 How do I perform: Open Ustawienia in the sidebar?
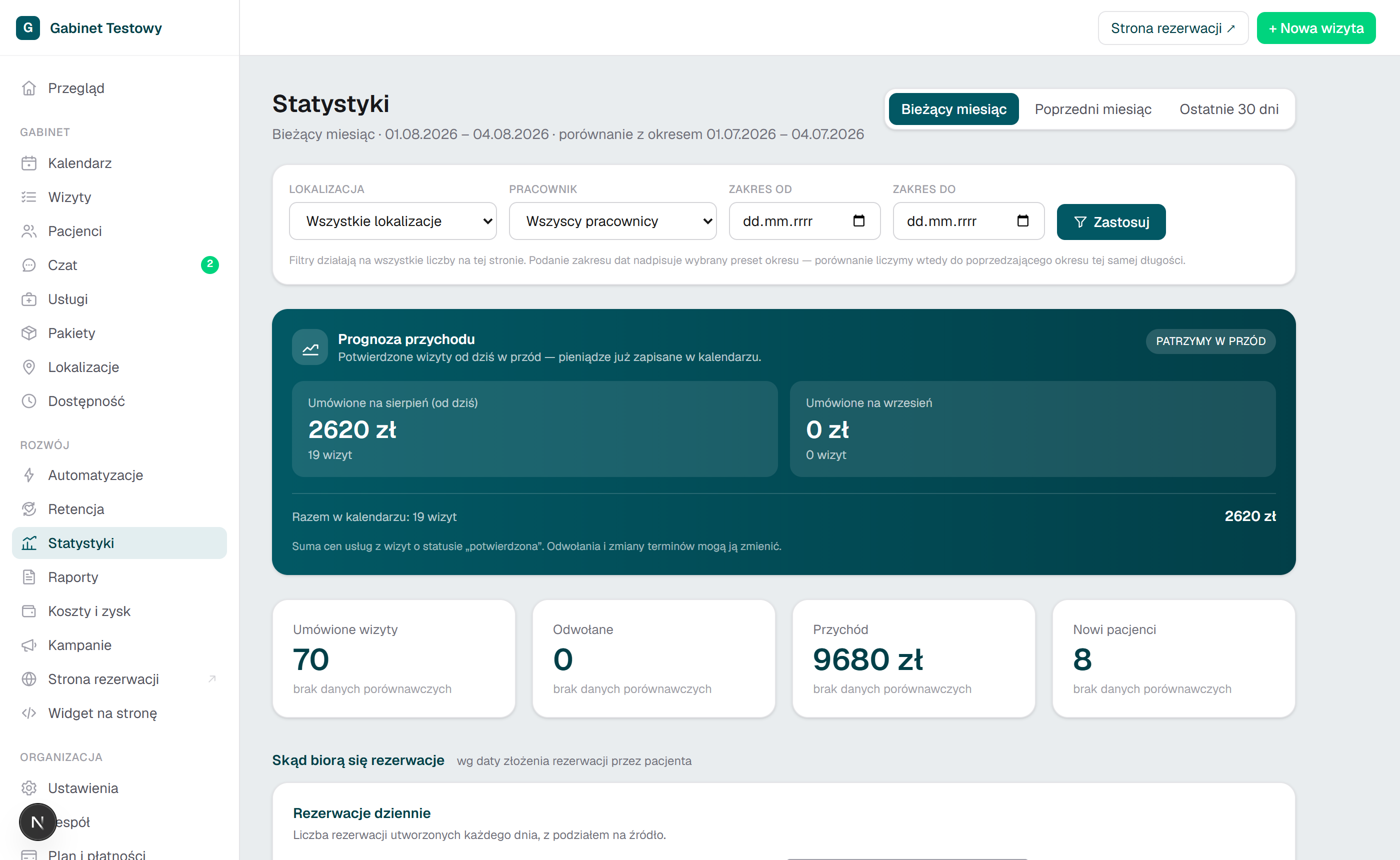tap(119, 788)
